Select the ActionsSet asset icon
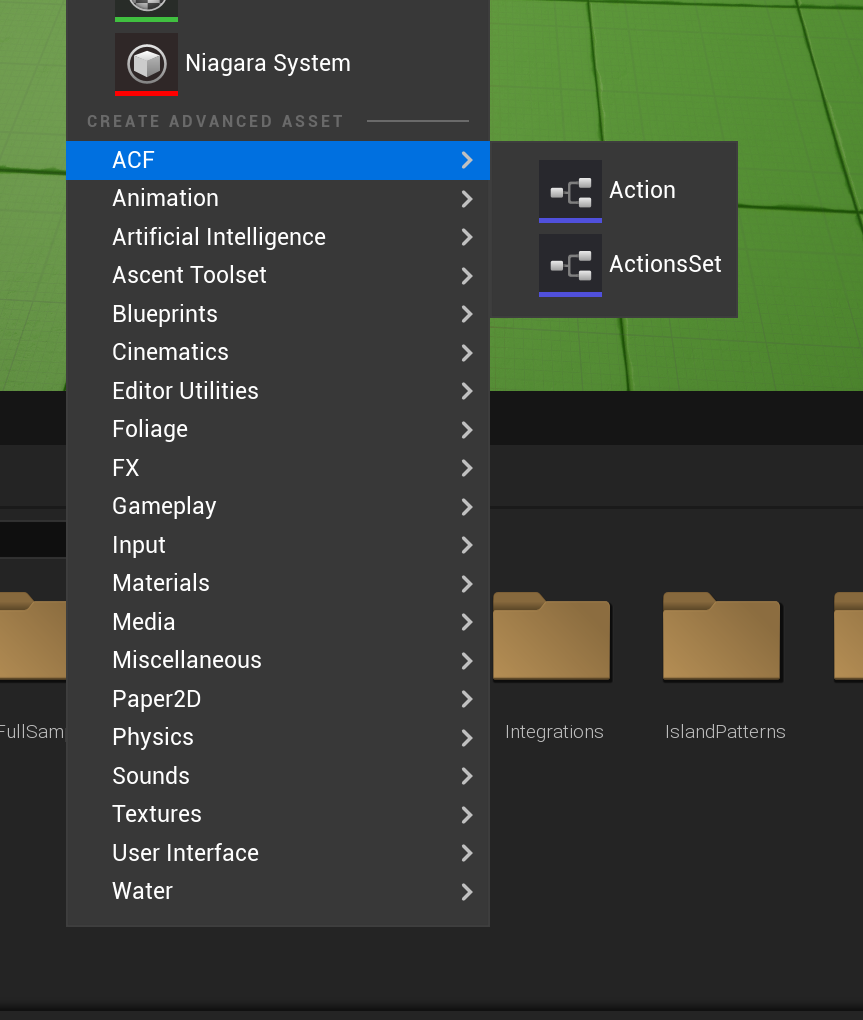The width and height of the screenshot is (863, 1020). (570, 264)
